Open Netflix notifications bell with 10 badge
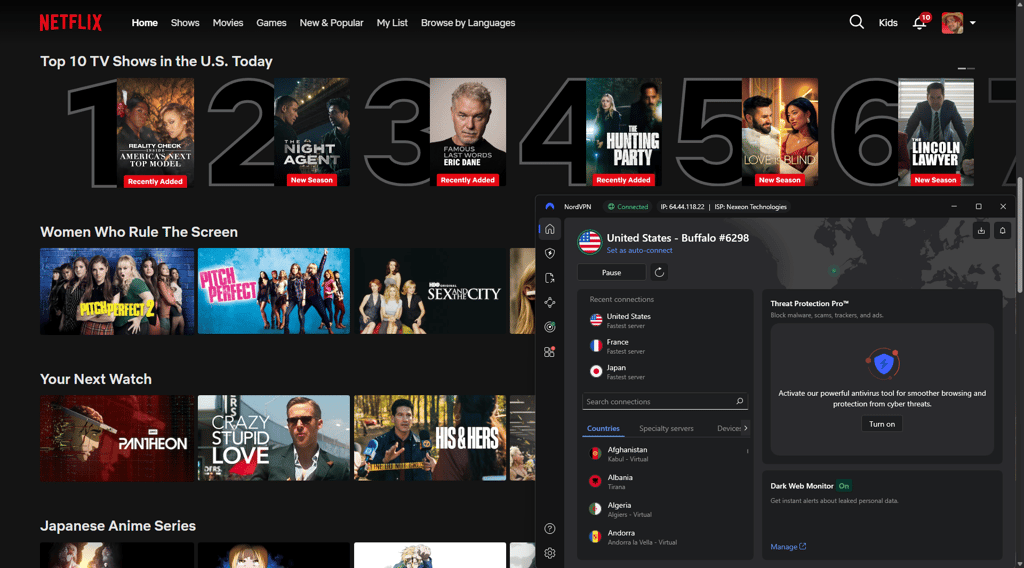 [x=920, y=22]
